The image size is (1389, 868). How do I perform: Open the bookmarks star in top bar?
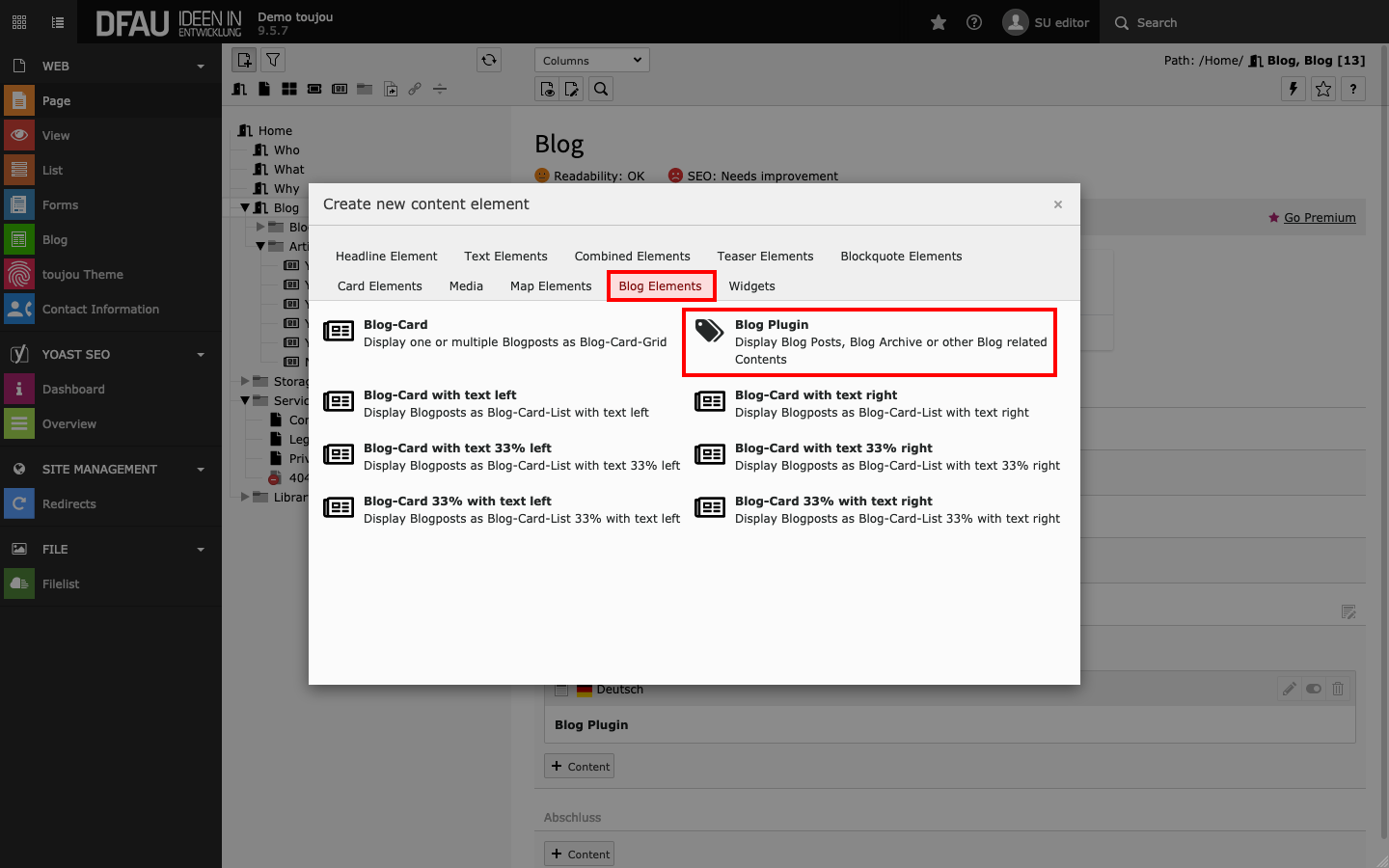click(x=938, y=23)
